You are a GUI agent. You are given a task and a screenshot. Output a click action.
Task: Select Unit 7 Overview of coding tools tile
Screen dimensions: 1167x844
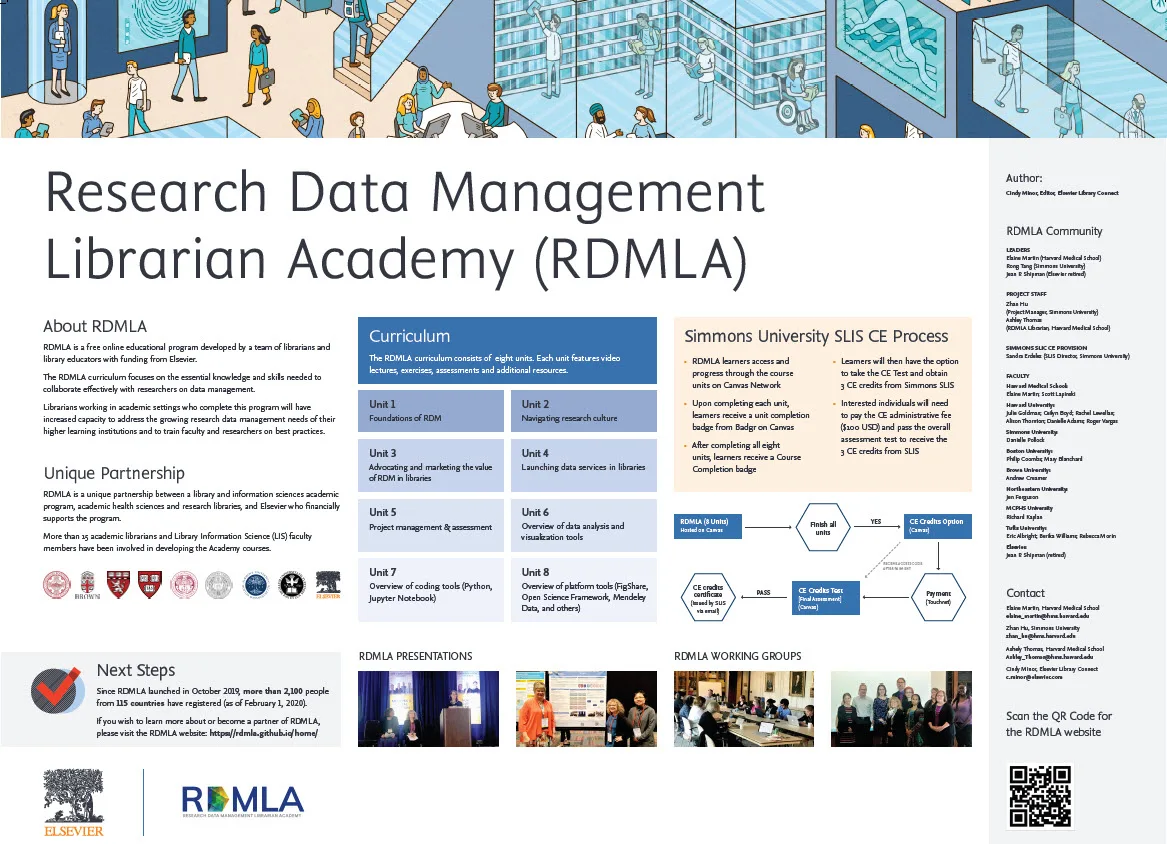tap(431, 589)
